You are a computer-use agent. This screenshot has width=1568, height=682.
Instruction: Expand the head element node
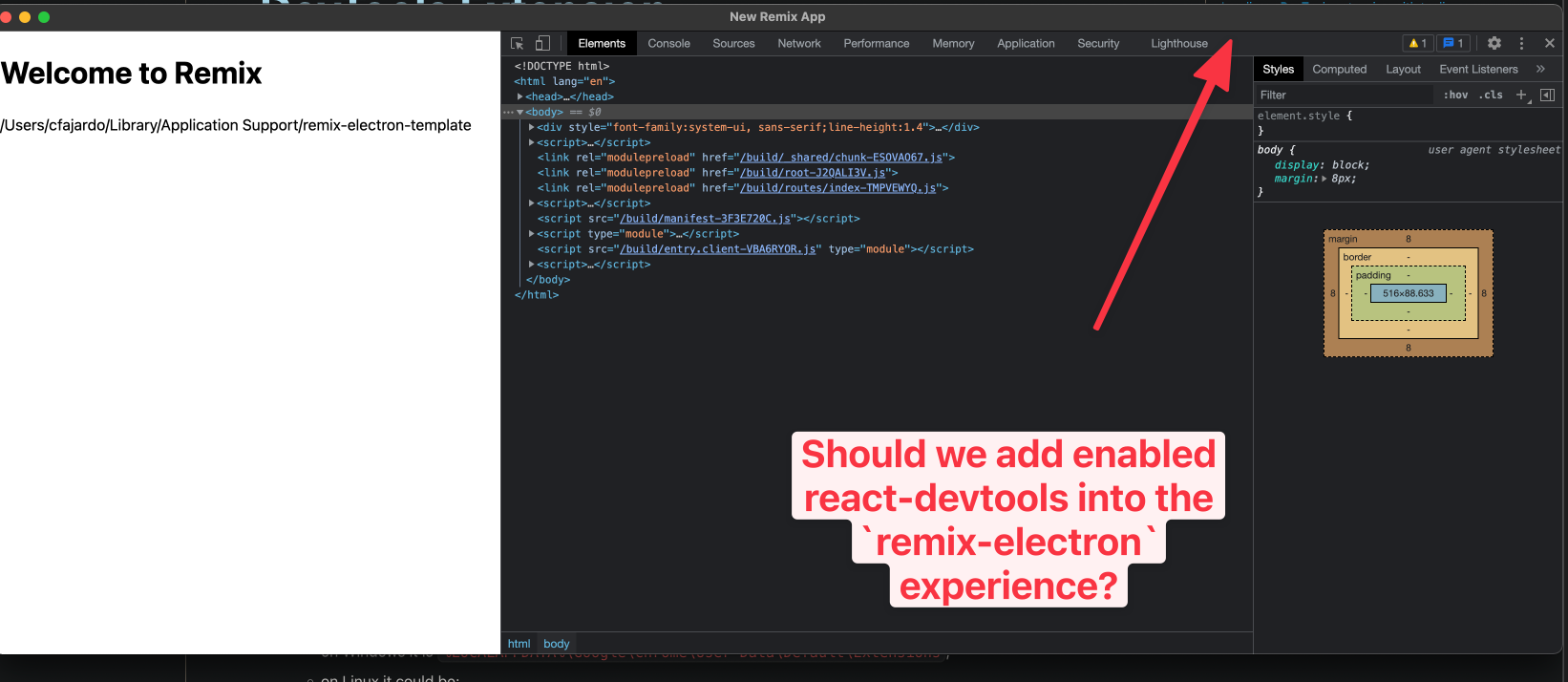(x=520, y=96)
